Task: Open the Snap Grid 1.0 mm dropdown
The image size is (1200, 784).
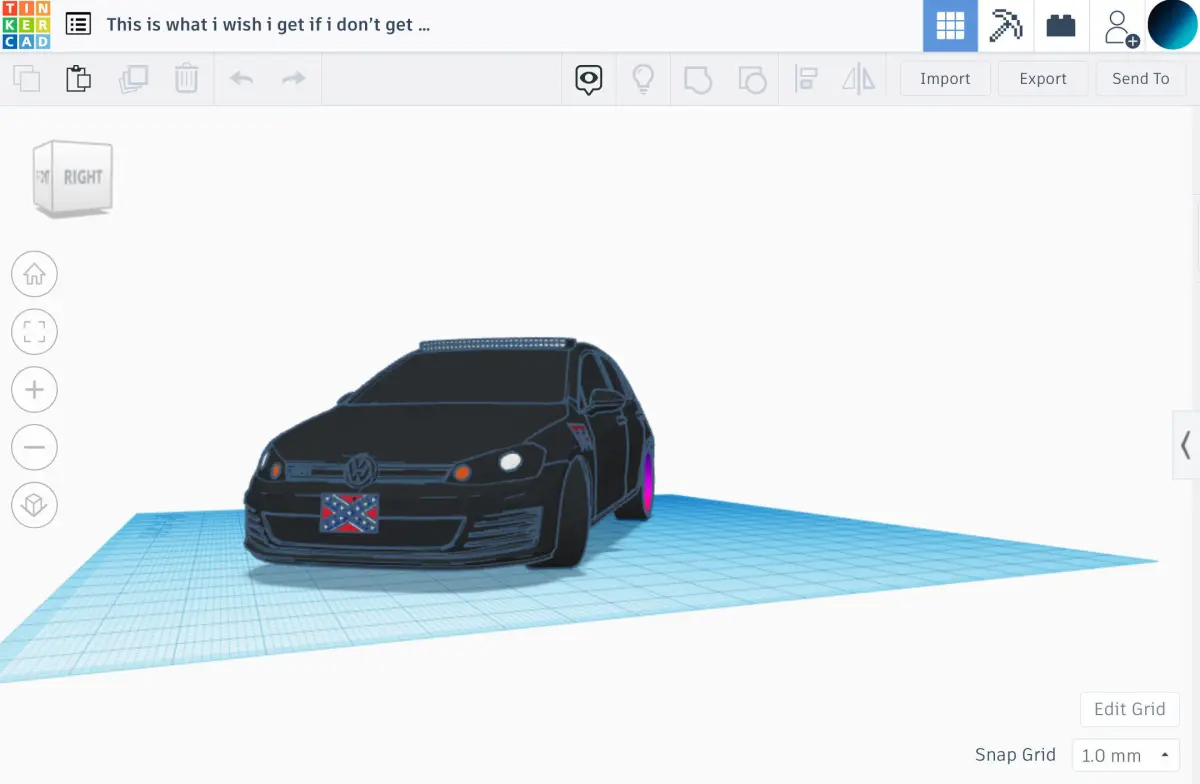Action: [x=1126, y=756]
